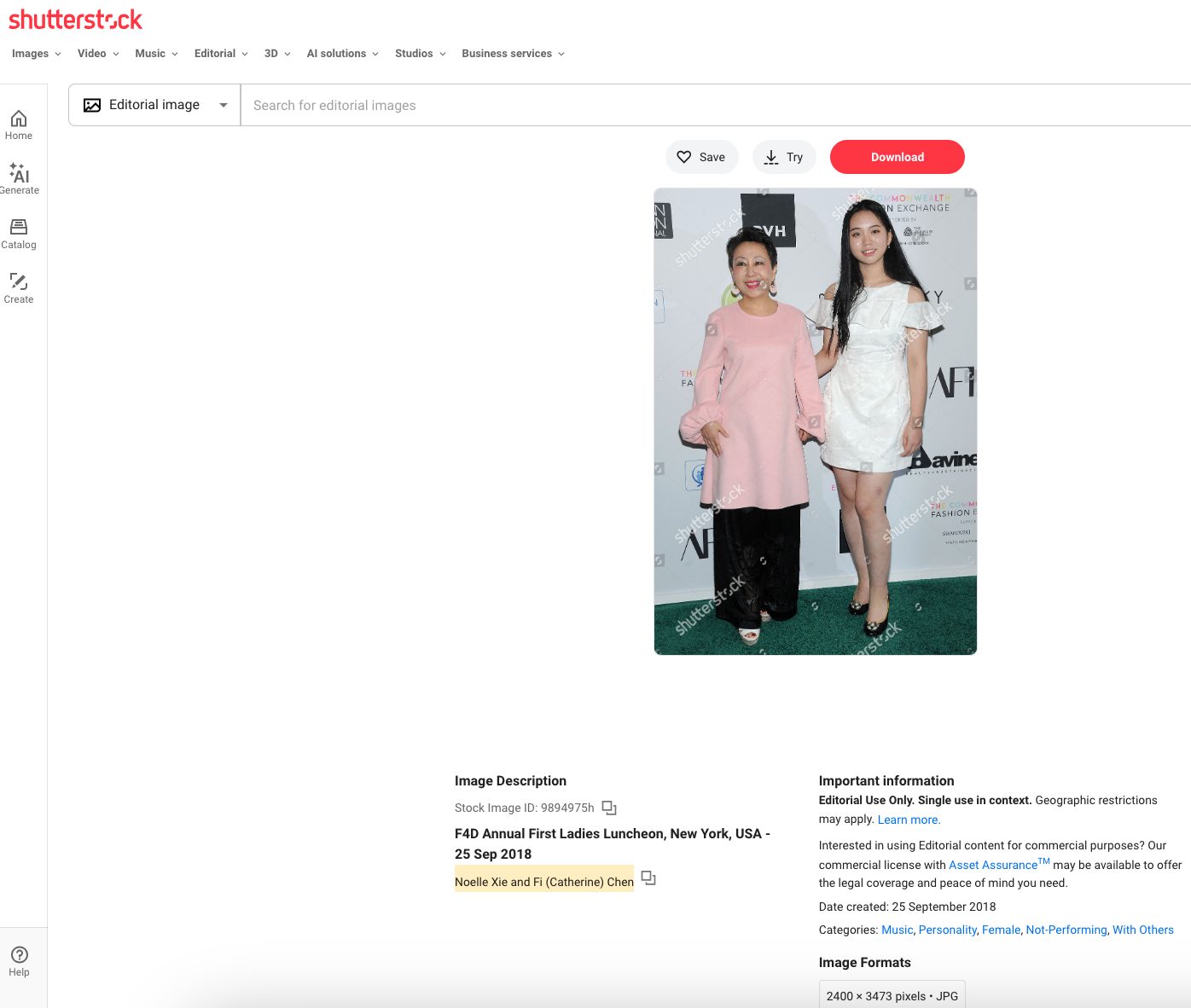Open the AI solutions menu
The width and height of the screenshot is (1191, 1008).
pyautogui.click(x=342, y=54)
